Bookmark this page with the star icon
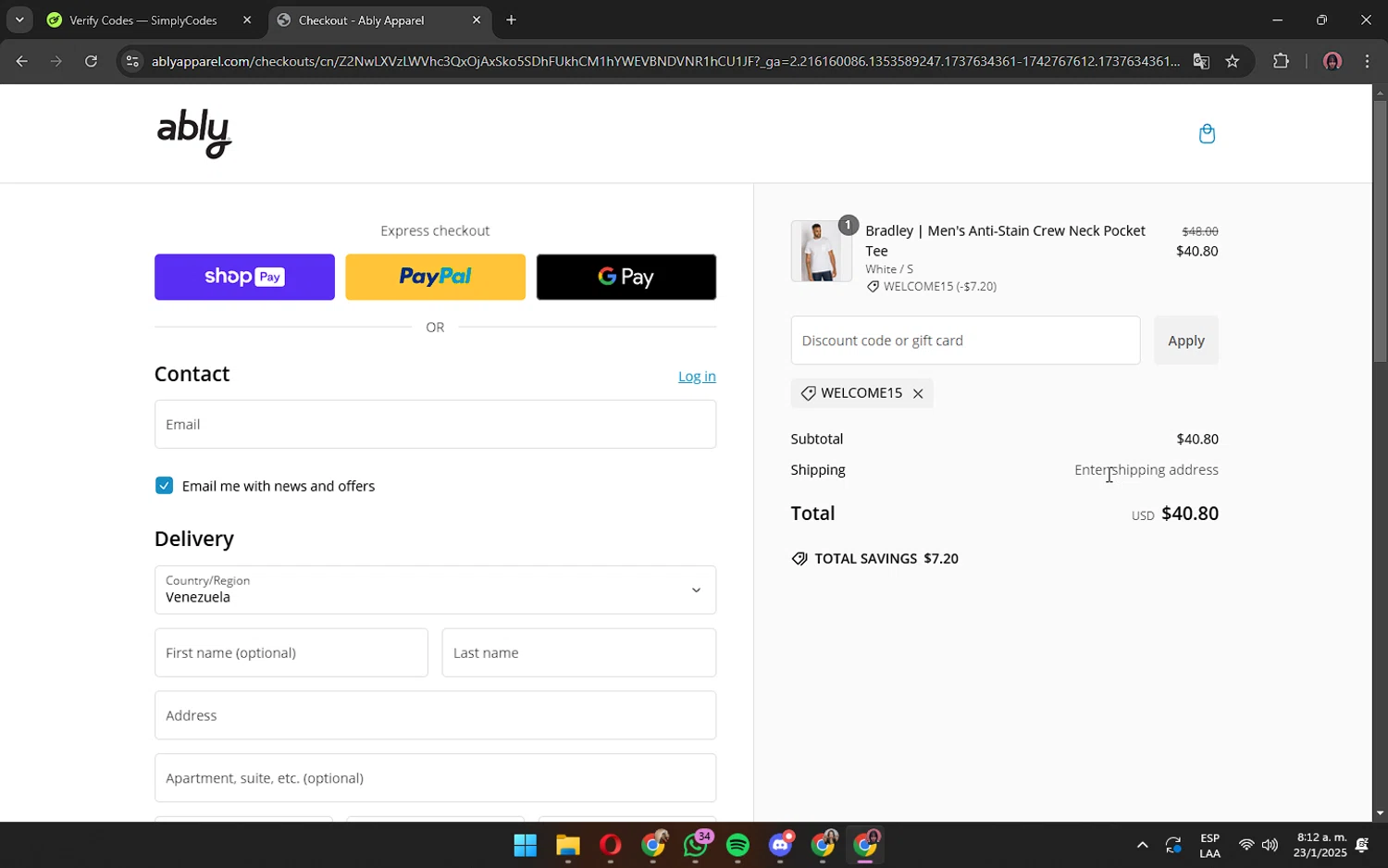 tap(1233, 61)
